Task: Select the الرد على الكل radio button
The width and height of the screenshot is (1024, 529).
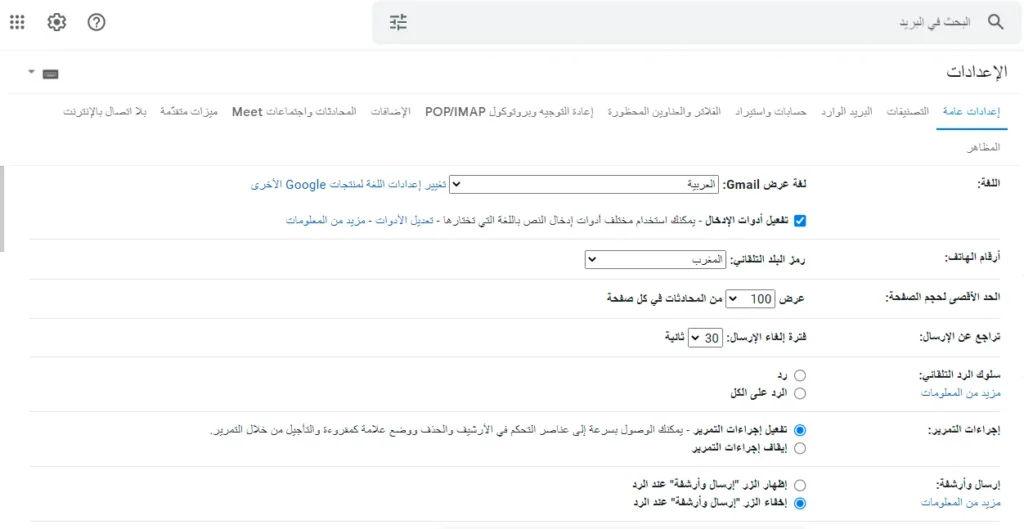Action: pos(800,393)
